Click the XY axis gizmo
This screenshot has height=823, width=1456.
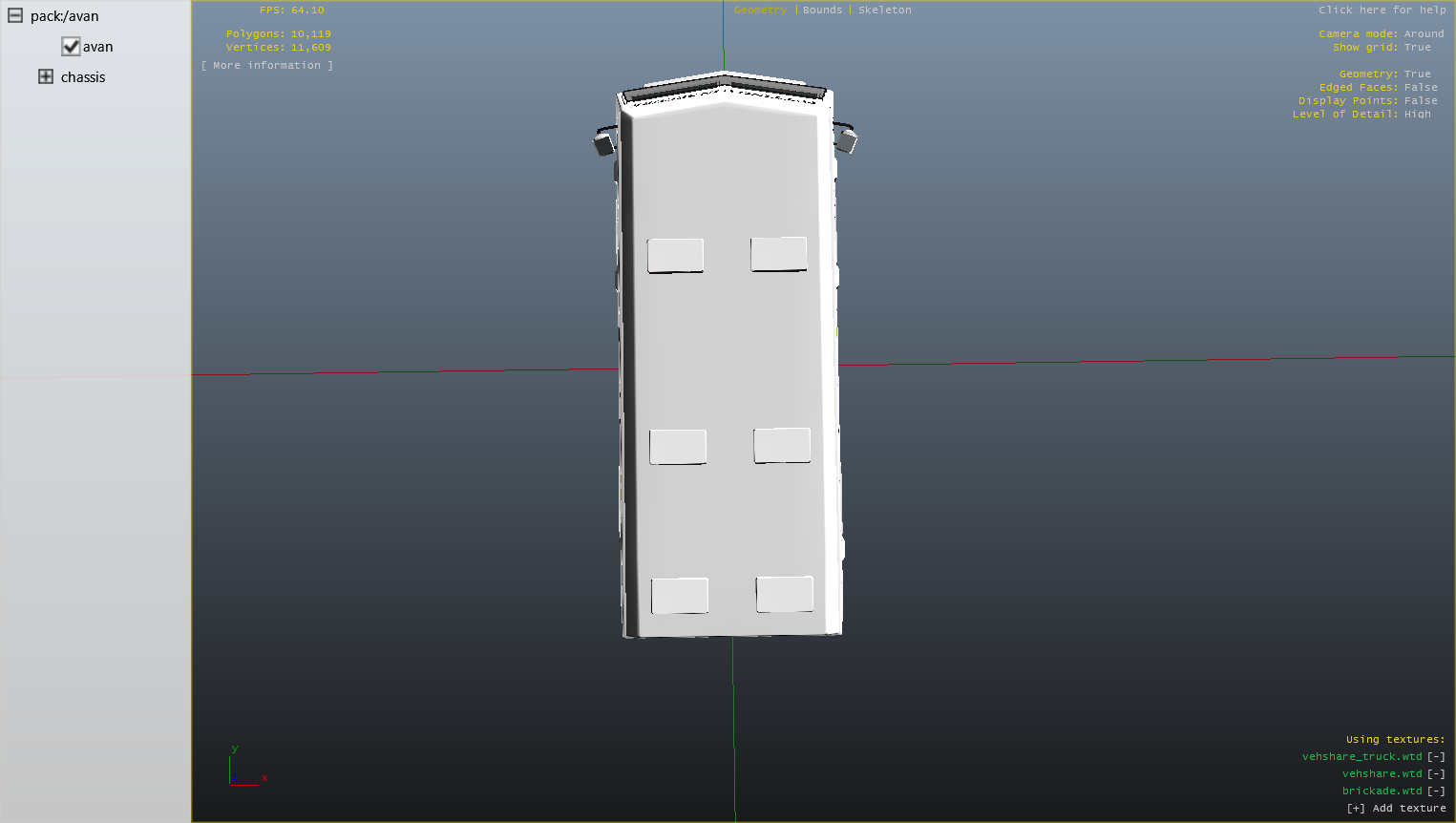[x=244, y=770]
